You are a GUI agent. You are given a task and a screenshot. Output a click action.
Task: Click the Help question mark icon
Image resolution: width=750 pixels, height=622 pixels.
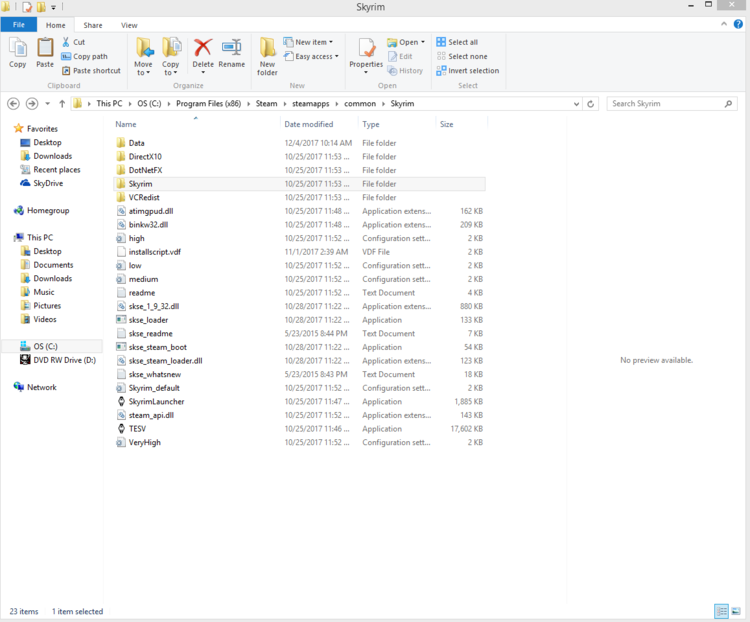point(738,24)
